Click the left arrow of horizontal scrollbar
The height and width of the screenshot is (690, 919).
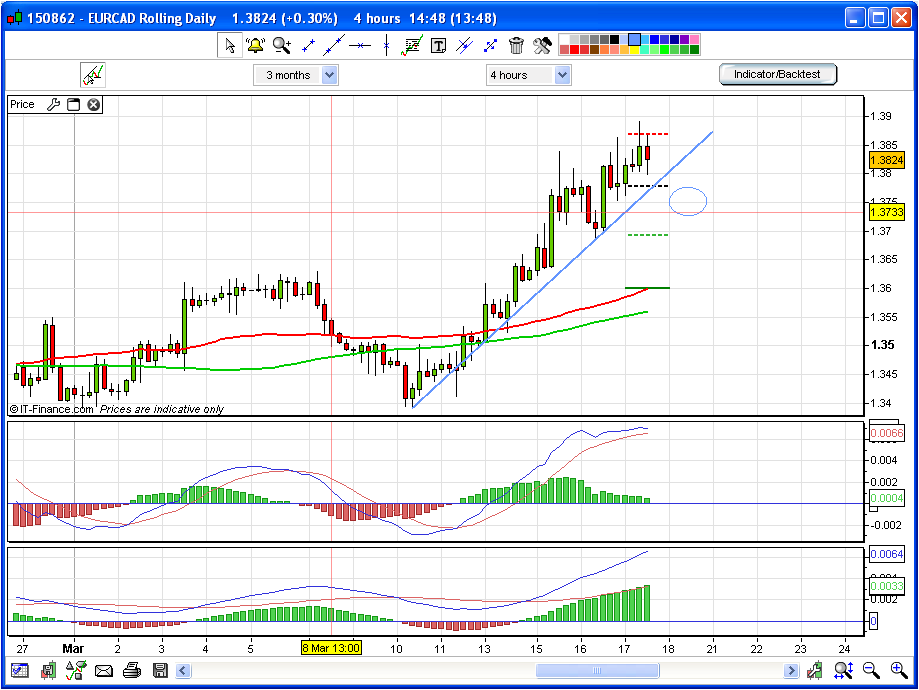point(183,670)
